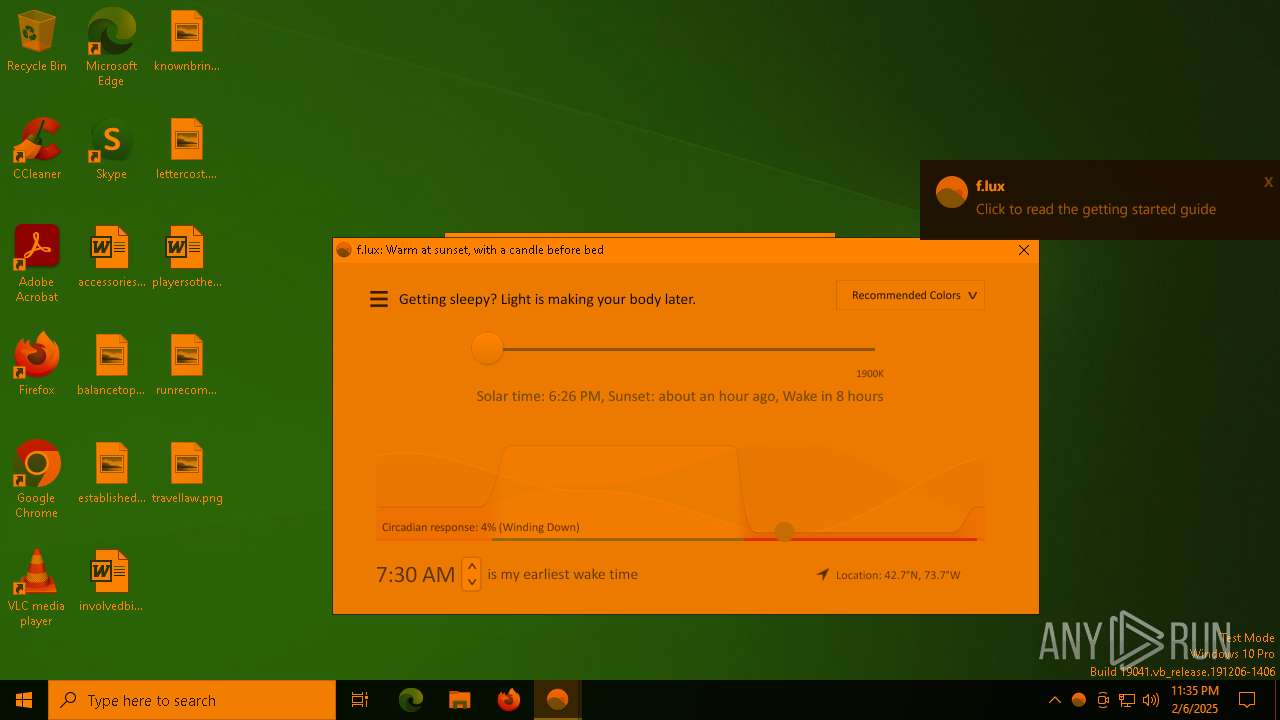Image resolution: width=1280 pixels, height=720 pixels.
Task: Click the f.lux notification to read guide
Action: coord(1095,209)
